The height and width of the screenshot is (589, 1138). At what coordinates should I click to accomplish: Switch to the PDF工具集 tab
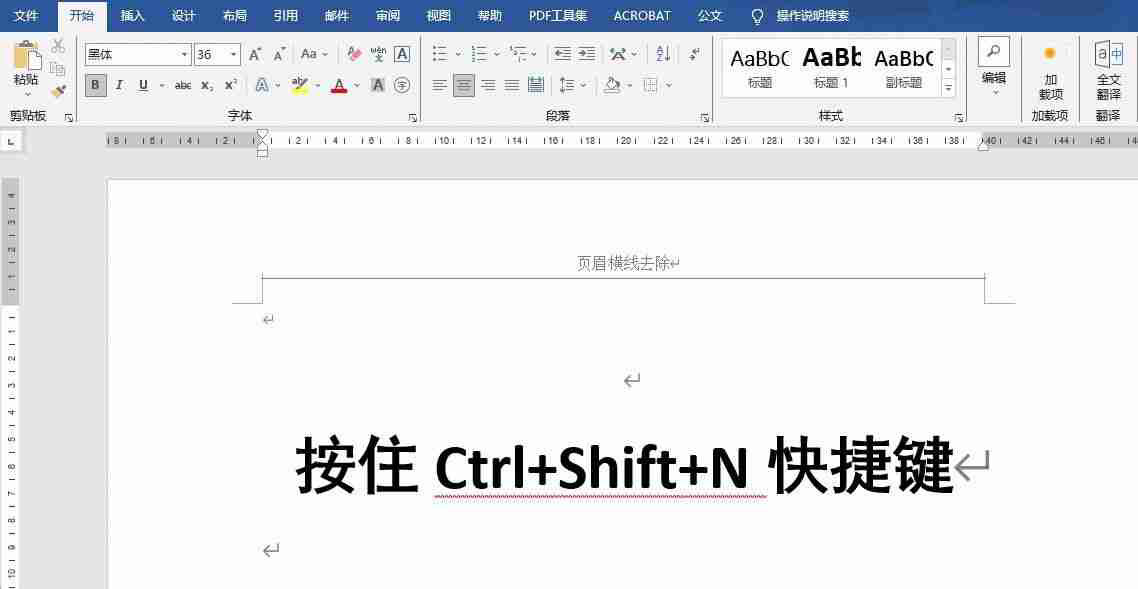(x=558, y=16)
